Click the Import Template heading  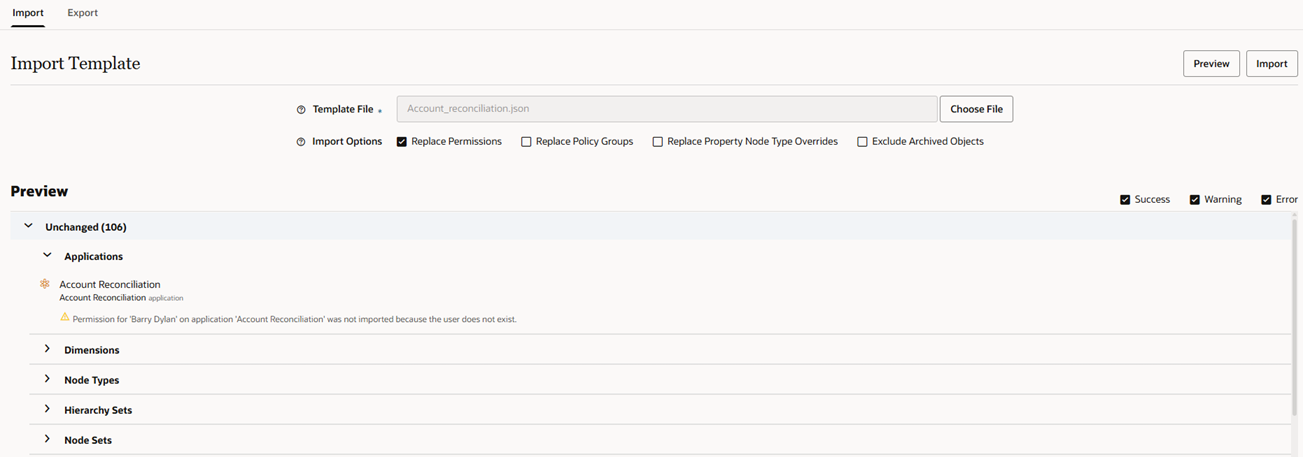(x=75, y=64)
